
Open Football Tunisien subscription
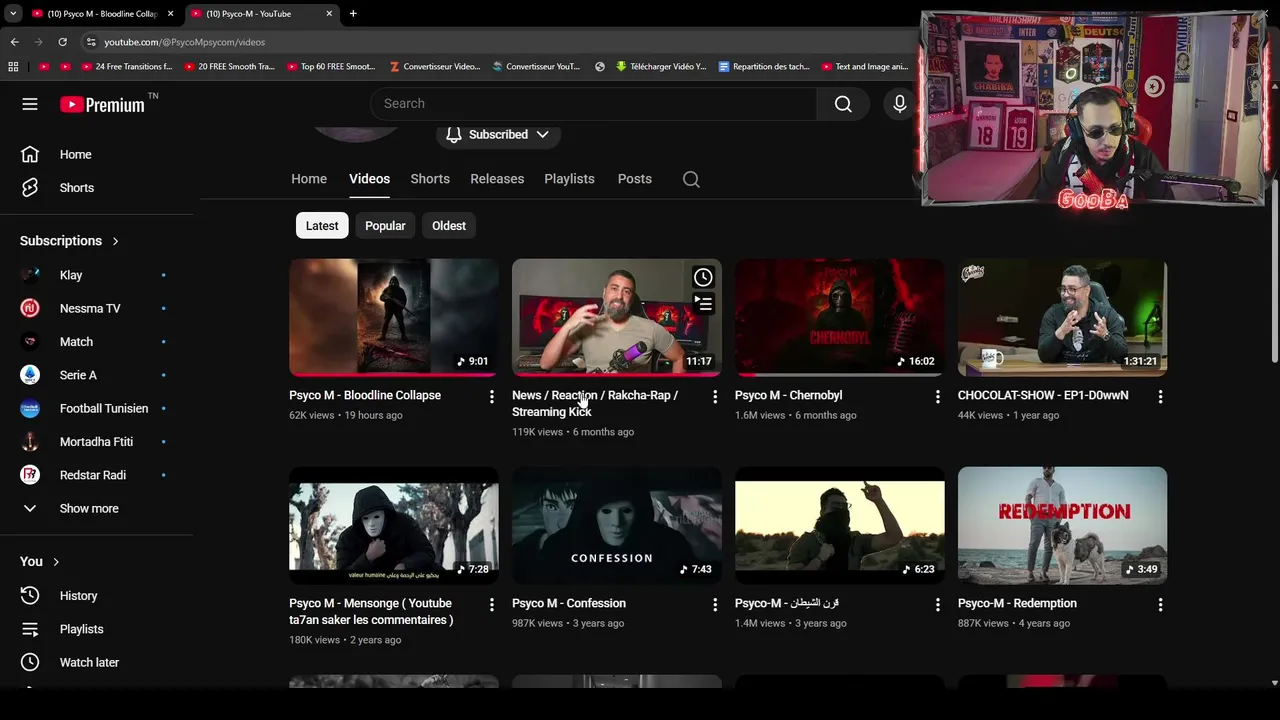pyautogui.click(x=96, y=408)
